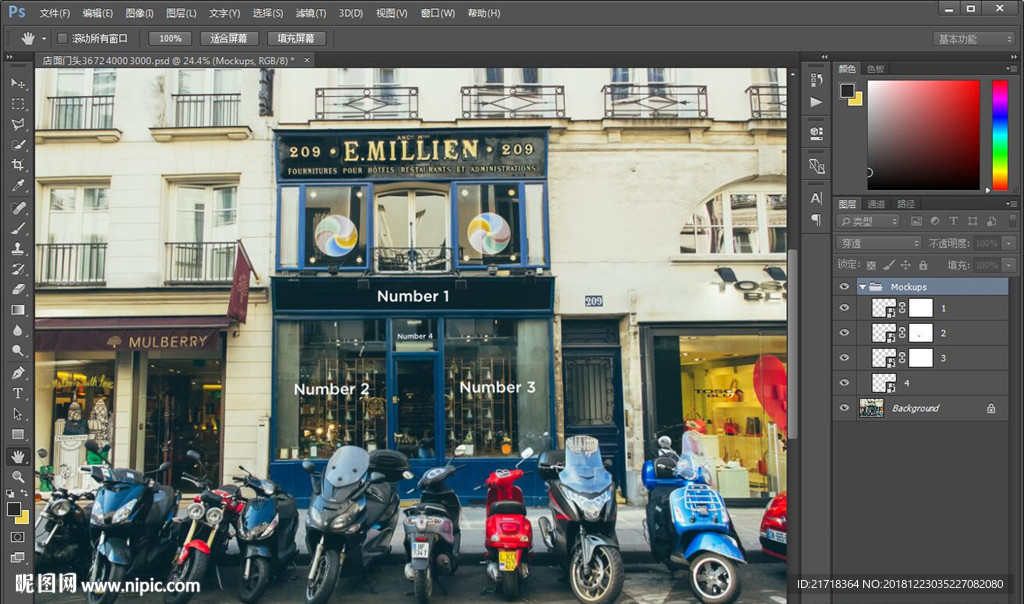Hide layer 1 visibility eye

pos(844,308)
